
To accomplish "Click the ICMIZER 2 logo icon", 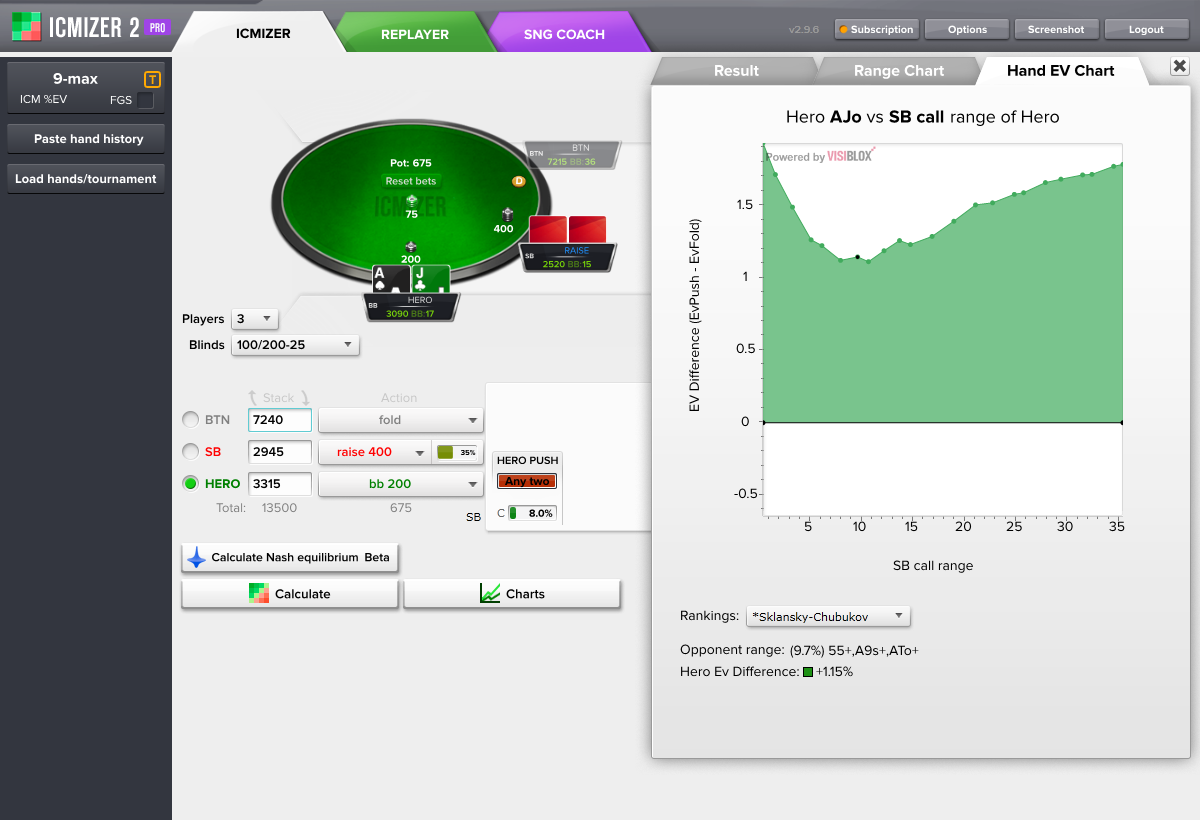I will click(26, 28).
